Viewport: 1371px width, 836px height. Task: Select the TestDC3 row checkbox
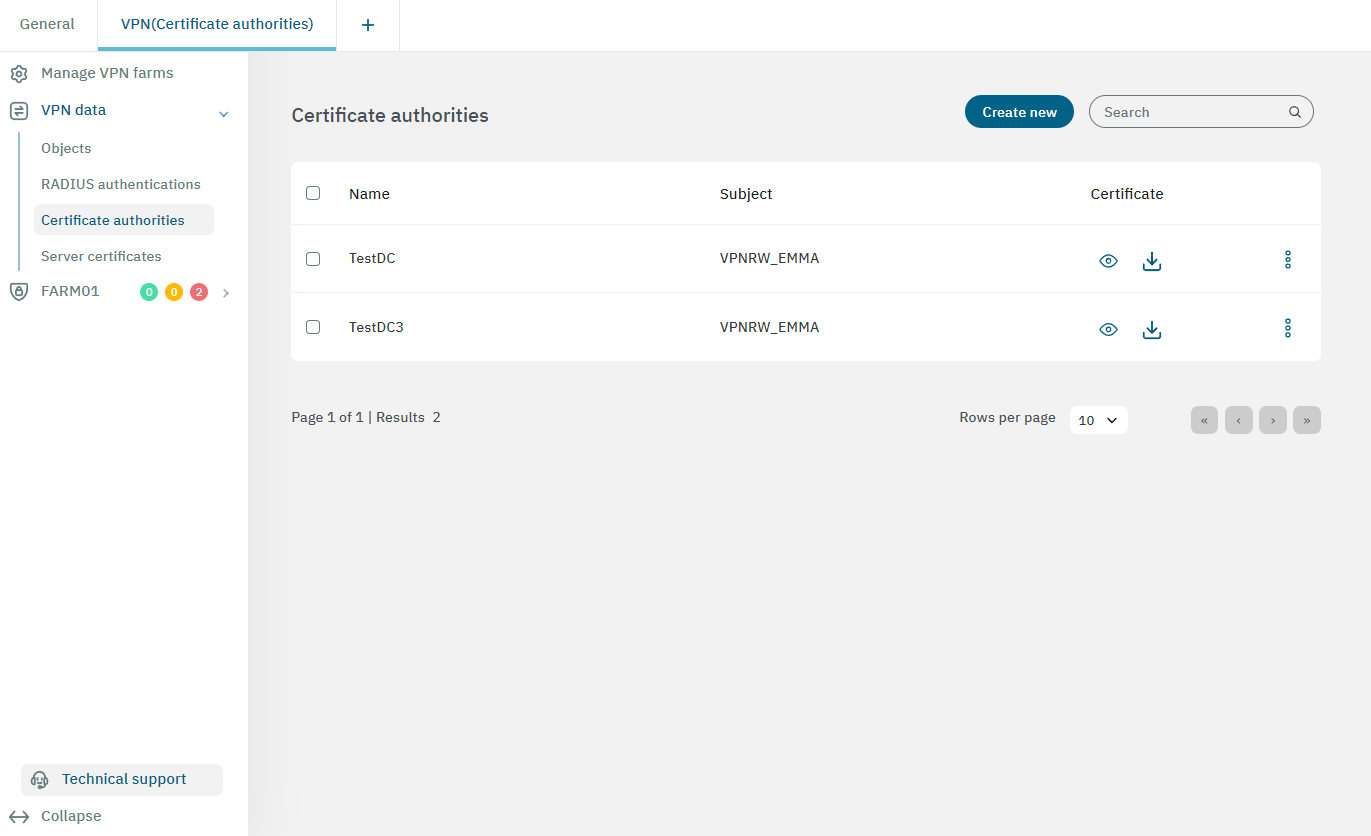[313, 327]
